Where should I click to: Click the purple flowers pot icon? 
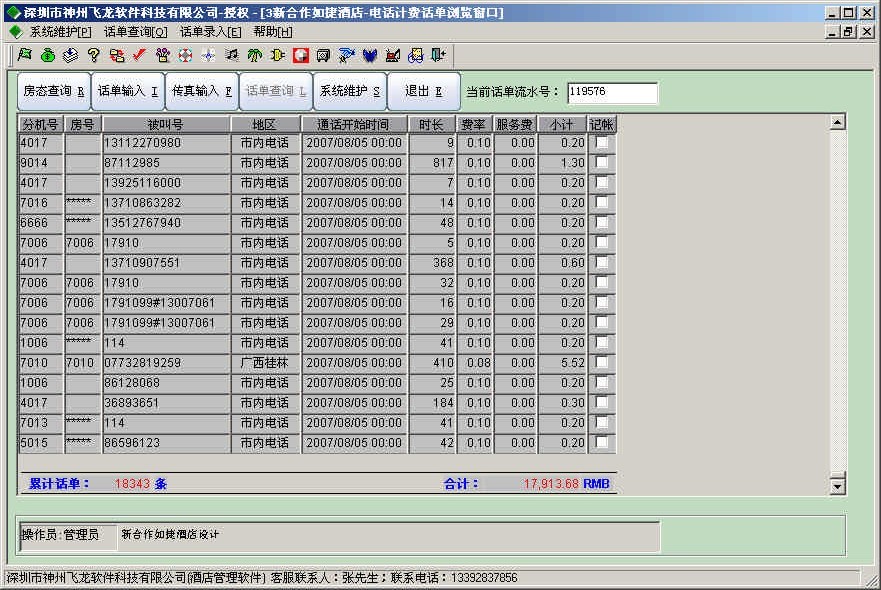coord(163,55)
